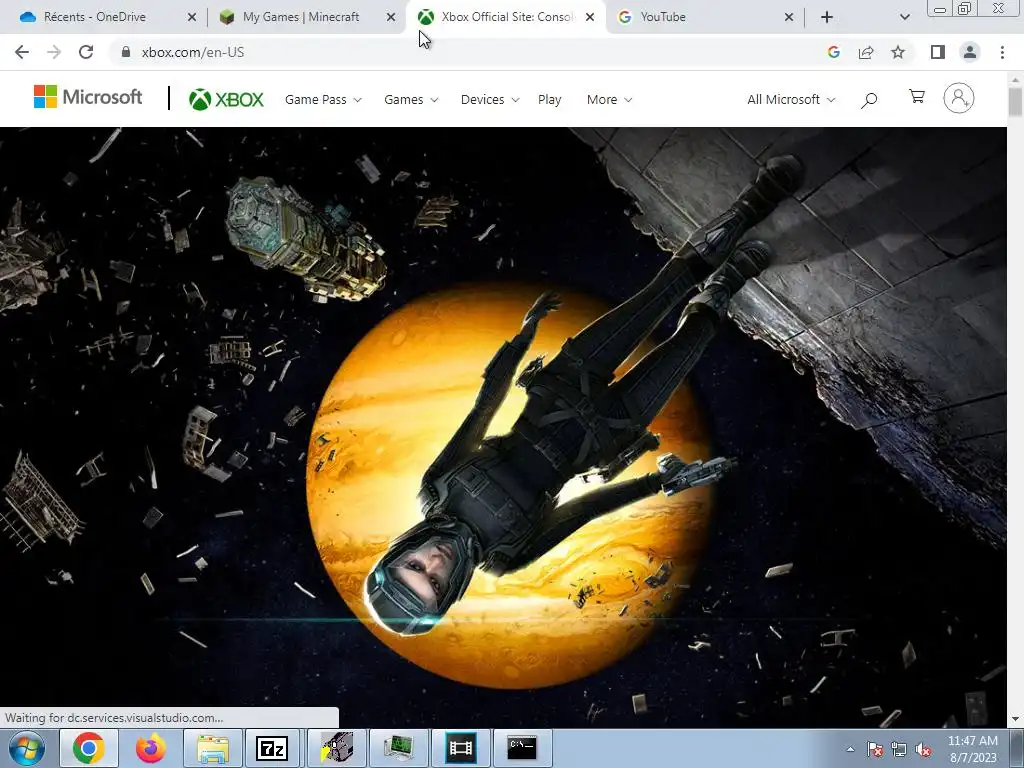Close the Récents - OneDrive tab
This screenshot has width=1024, height=768.
[192, 17]
